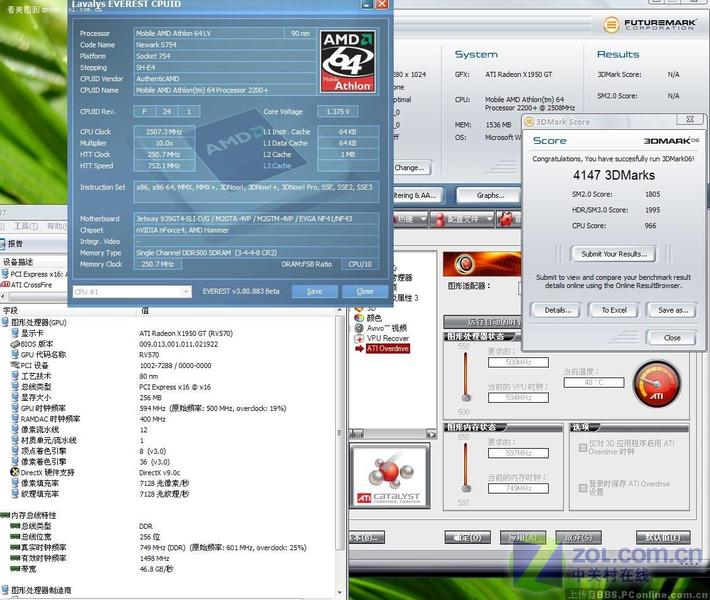Click the 图形处理器(GPU) section icon
710x600 pixels.
point(5,322)
